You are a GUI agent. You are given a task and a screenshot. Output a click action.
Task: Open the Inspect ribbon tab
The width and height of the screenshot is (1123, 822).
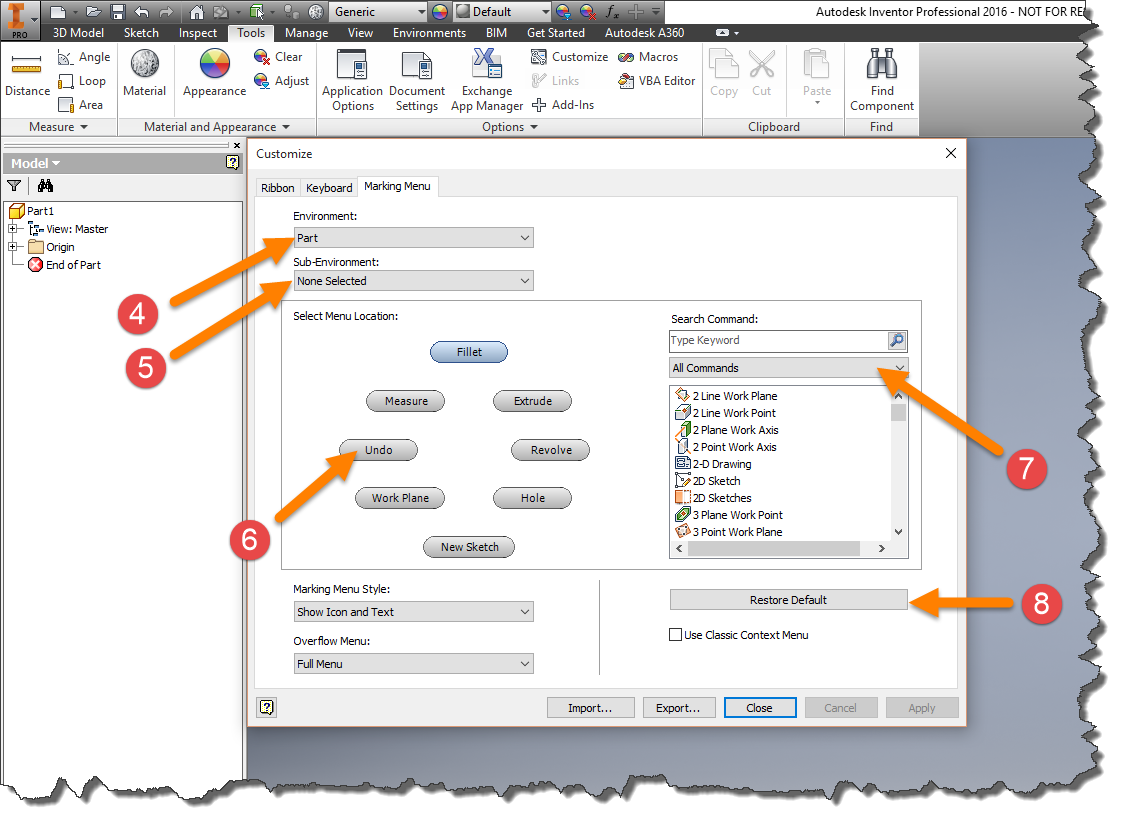click(198, 33)
